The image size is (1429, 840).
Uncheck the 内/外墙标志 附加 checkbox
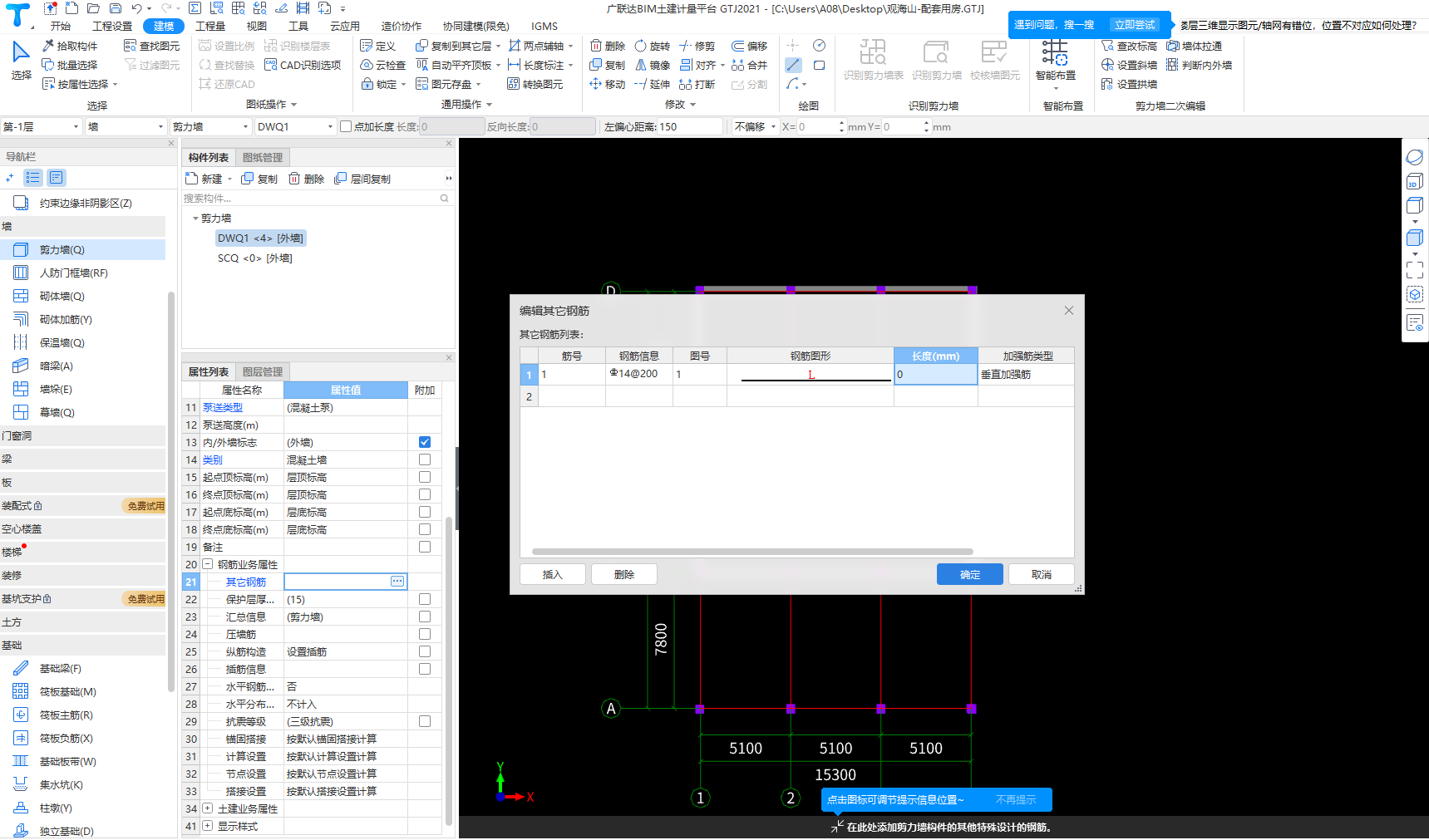425,442
